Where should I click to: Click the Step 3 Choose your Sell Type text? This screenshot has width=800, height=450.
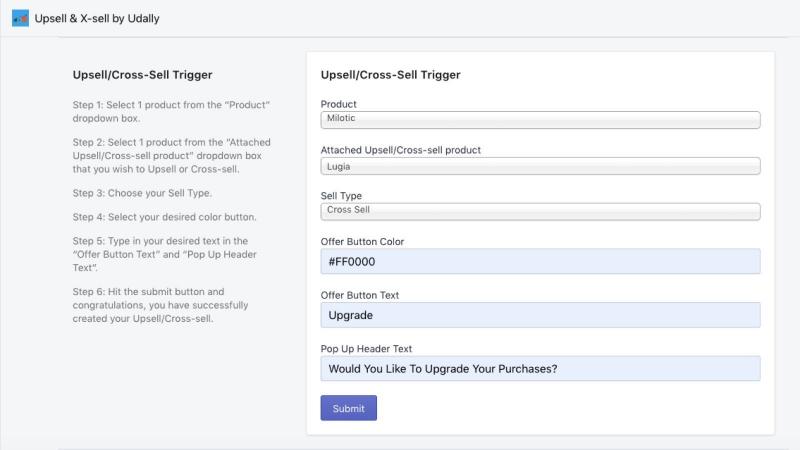(x=142, y=193)
